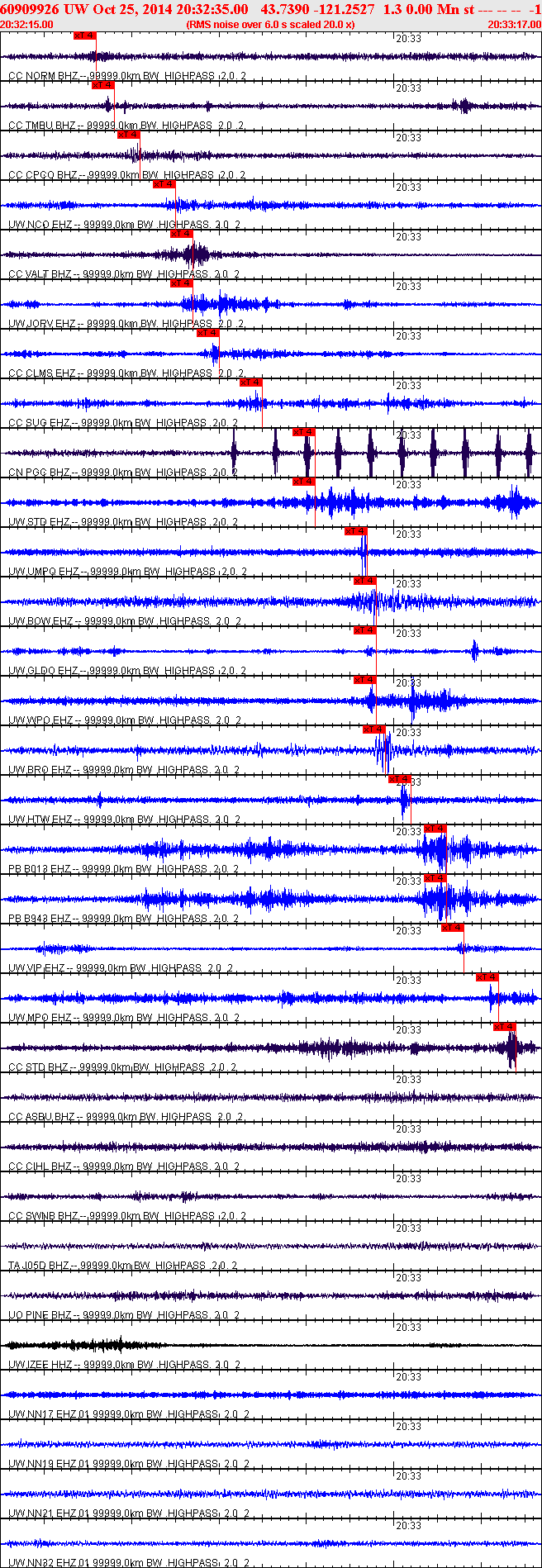Select the pick flag on UW UMPQ trace
The height and width of the screenshot is (1568, 542).
pos(356,531)
